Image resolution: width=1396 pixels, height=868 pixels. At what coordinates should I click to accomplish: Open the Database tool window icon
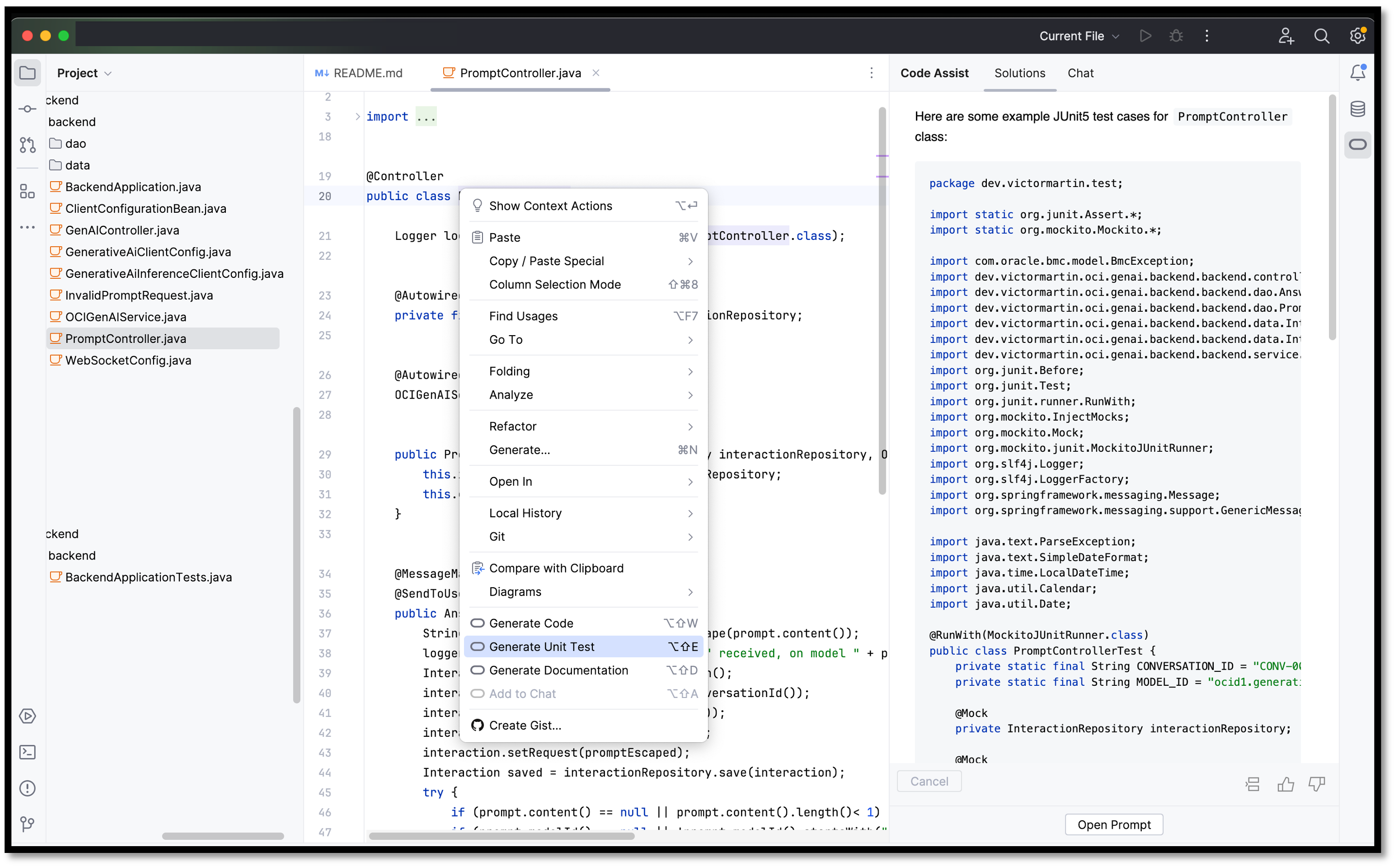click(1358, 108)
